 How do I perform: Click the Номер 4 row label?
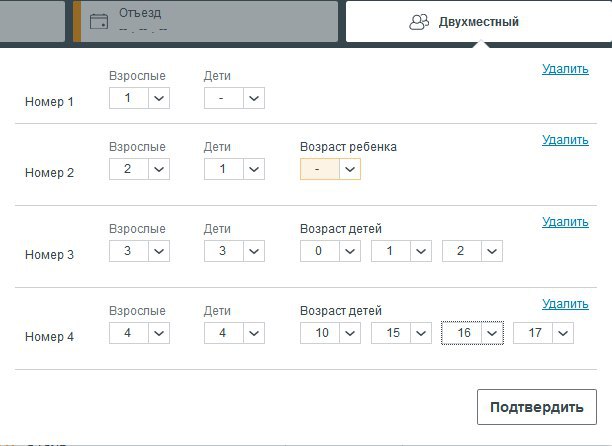(x=49, y=337)
